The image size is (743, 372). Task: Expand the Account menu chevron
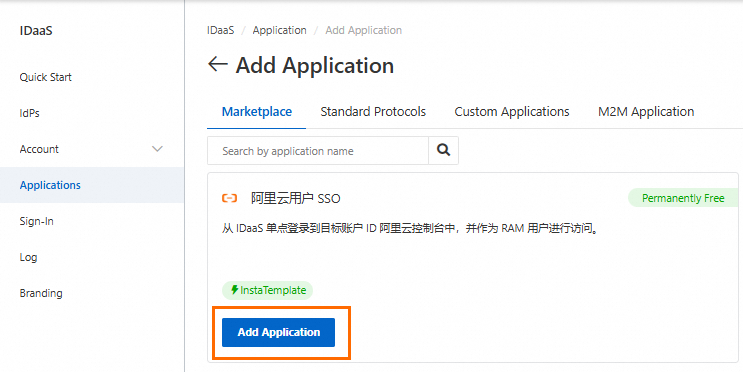click(157, 149)
